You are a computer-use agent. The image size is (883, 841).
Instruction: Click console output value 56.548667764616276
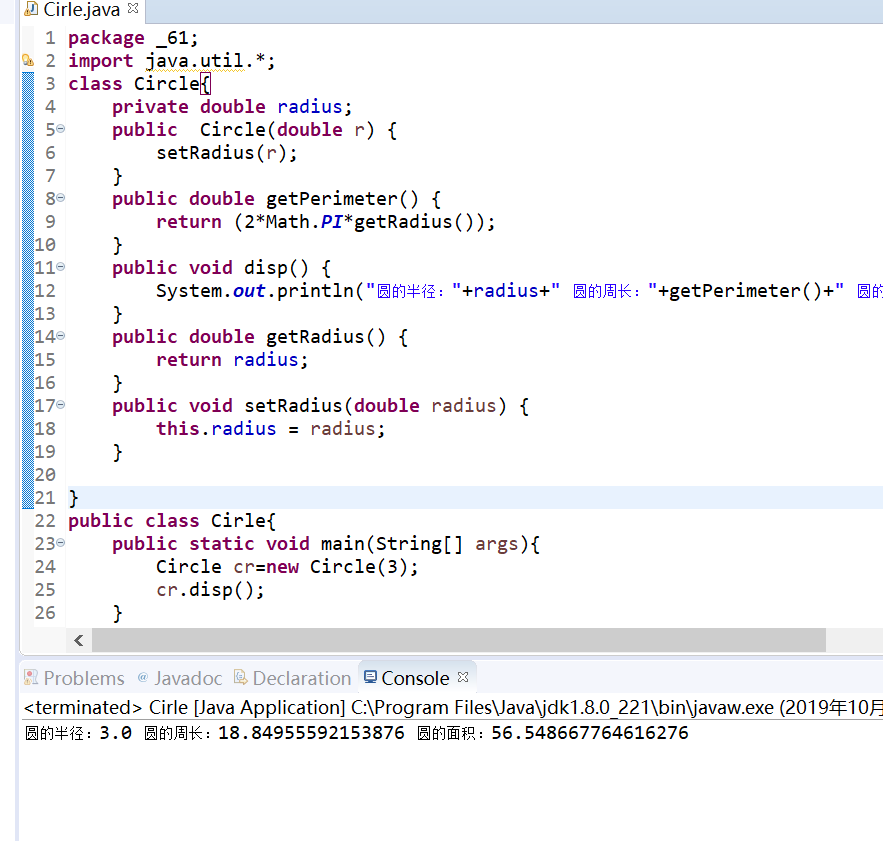tap(590, 733)
